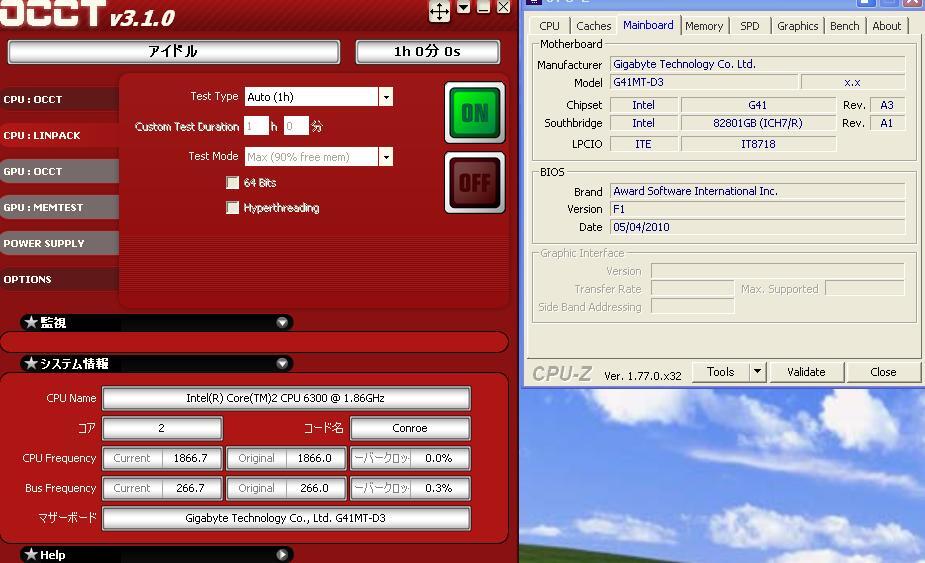Click the Close button in CPU-Z
This screenshot has width=925, height=563.
tap(883, 372)
